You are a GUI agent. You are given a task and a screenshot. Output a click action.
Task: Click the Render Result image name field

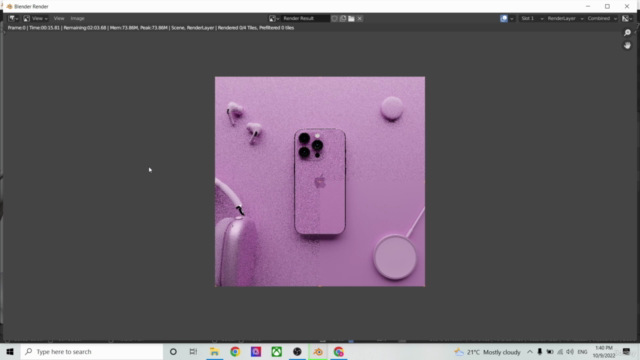(x=305, y=18)
